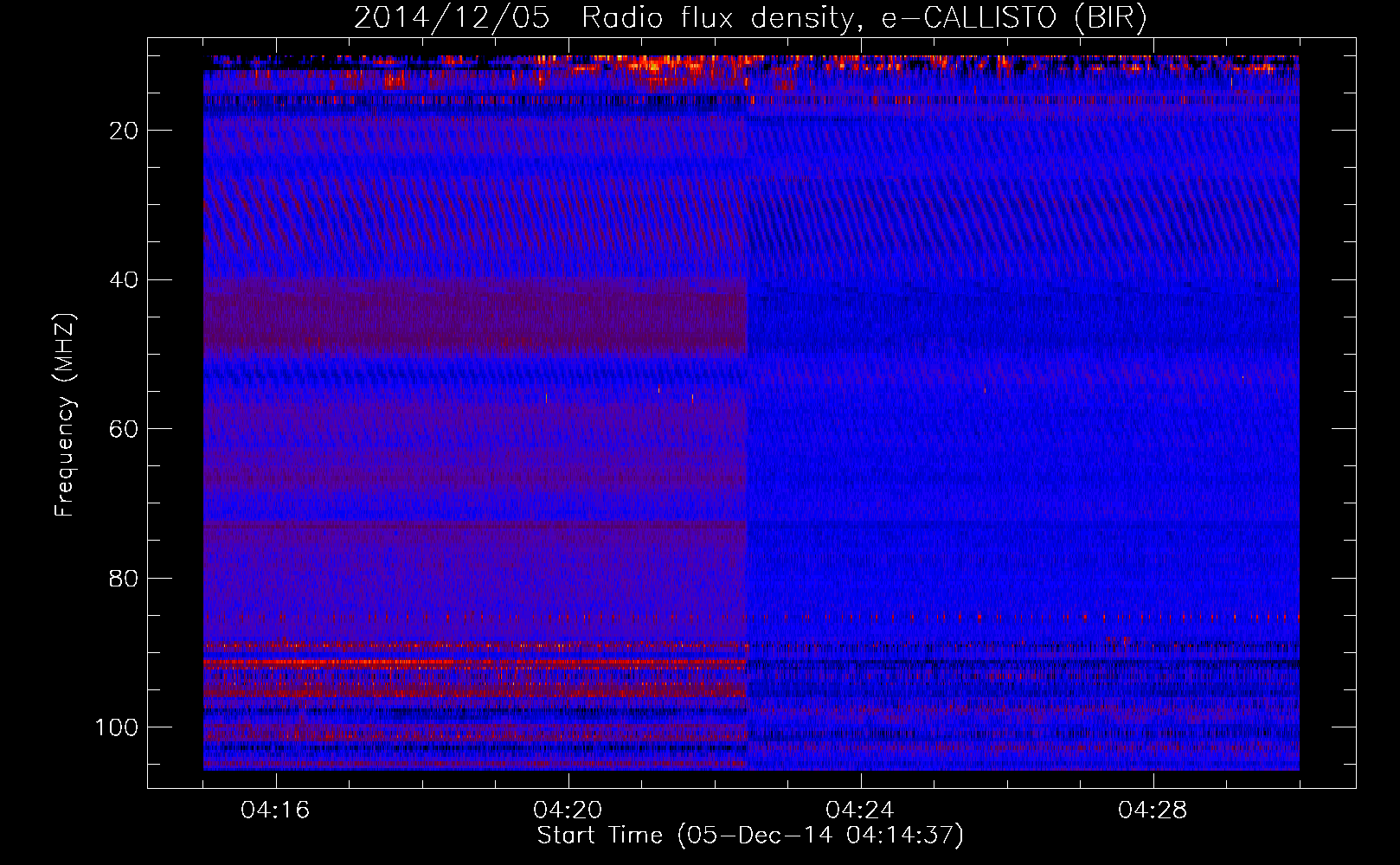Click the 'Start Time (05-Dec-14 04:14:37)' axis label
Image resolution: width=1400 pixels, height=865 pixels.
pos(750,836)
